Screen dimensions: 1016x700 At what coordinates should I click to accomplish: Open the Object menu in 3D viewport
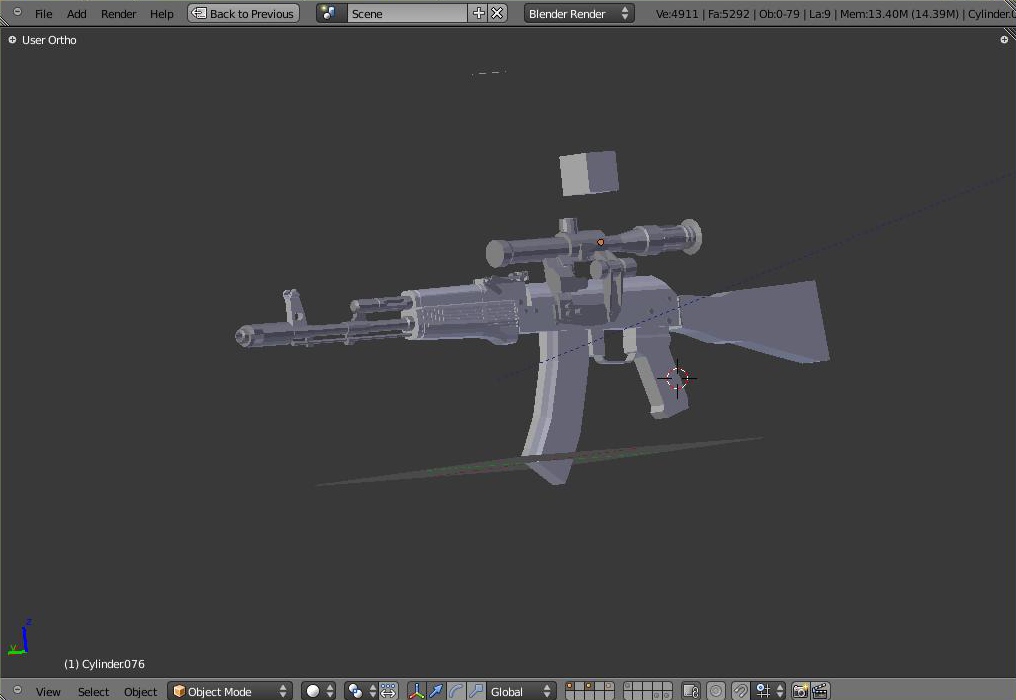coord(140,692)
